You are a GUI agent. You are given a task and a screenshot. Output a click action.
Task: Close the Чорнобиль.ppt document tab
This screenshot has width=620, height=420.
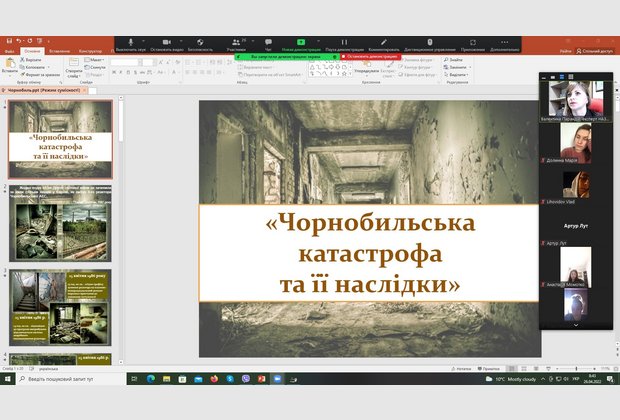[x=84, y=90]
